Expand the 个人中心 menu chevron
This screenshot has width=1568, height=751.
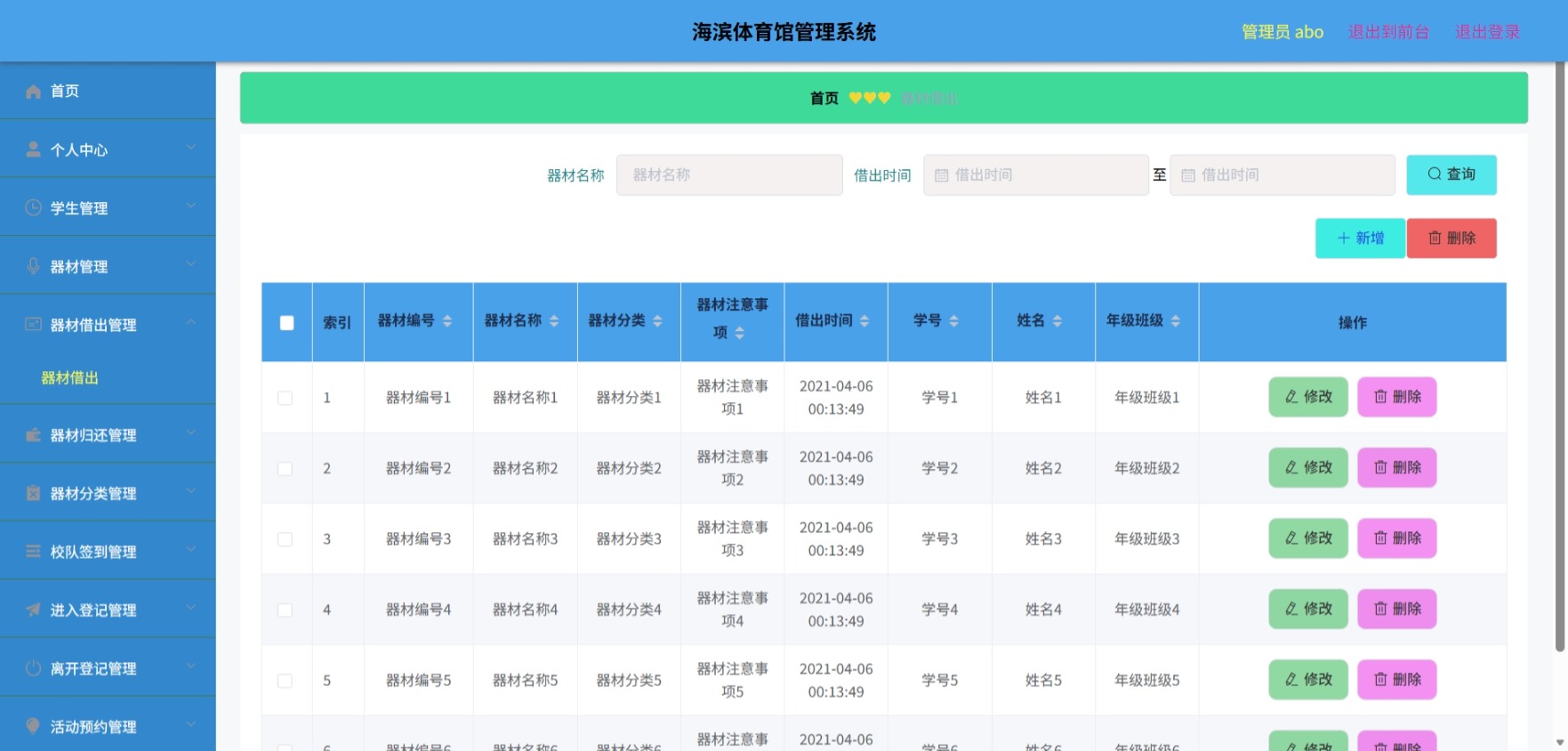click(x=190, y=148)
